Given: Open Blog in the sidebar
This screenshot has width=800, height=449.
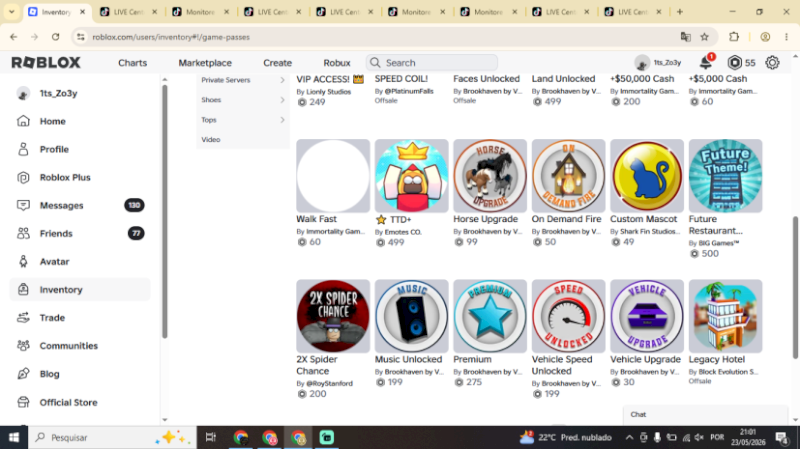Looking at the screenshot, I should coord(49,374).
